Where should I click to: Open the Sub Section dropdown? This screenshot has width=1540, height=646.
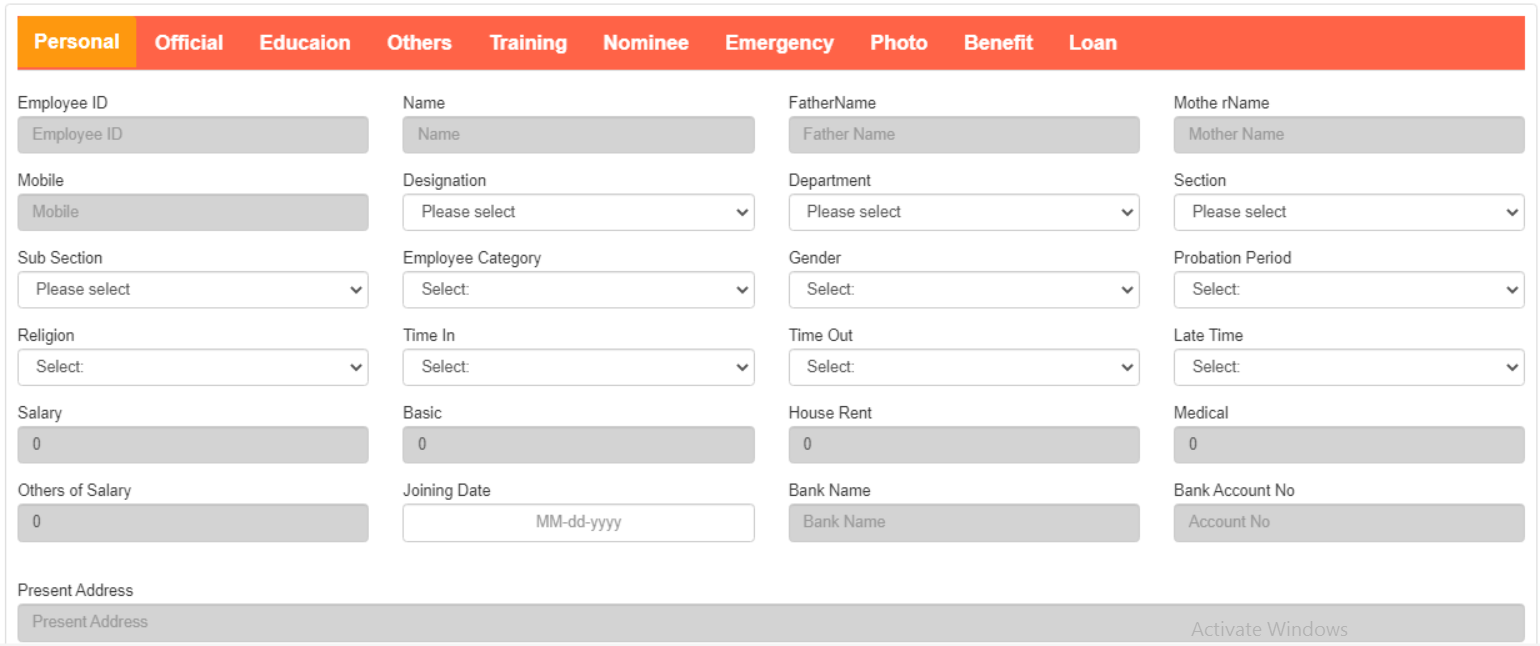click(193, 290)
